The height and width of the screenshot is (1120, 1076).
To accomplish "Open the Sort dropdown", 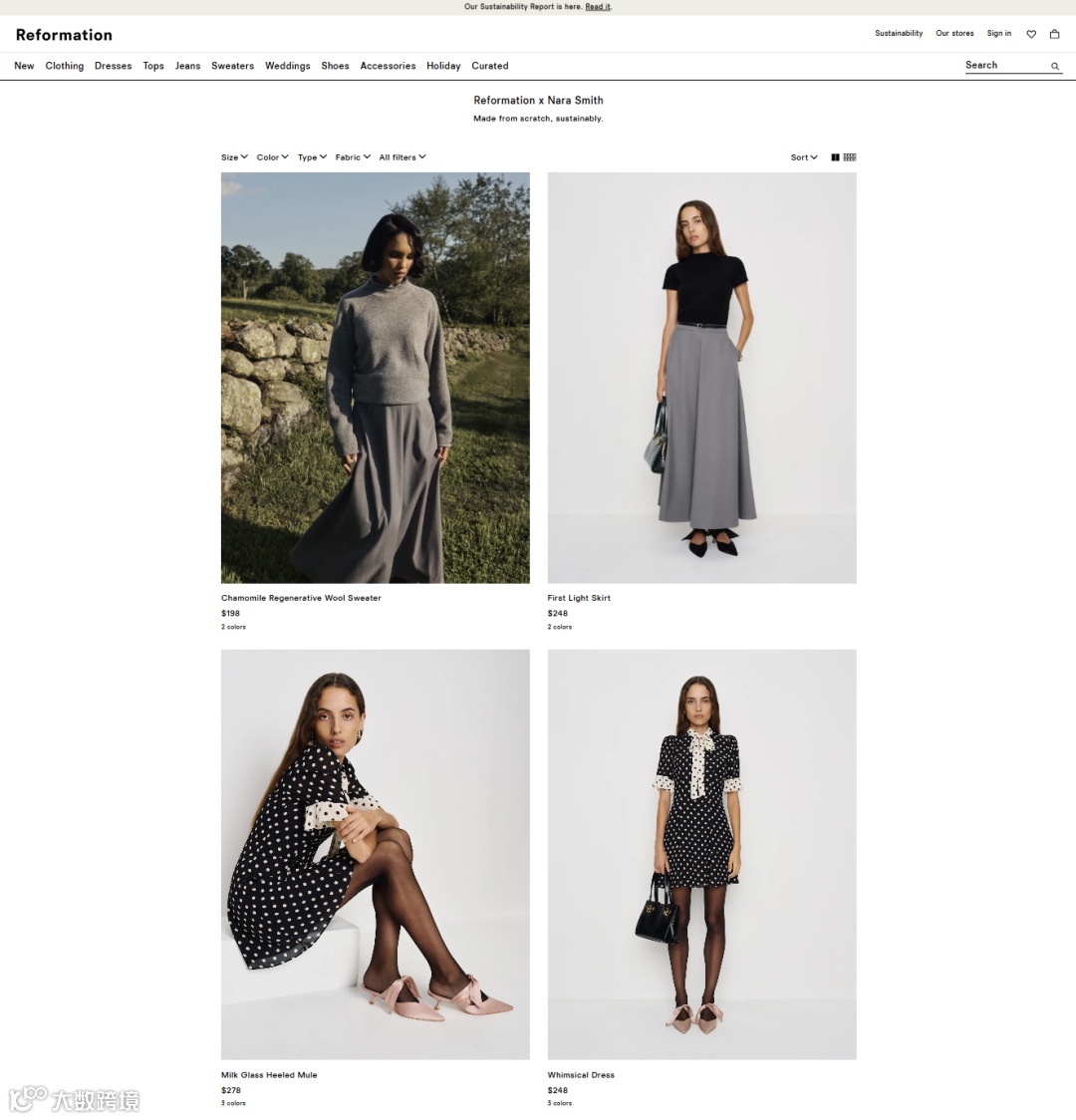I will [804, 157].
